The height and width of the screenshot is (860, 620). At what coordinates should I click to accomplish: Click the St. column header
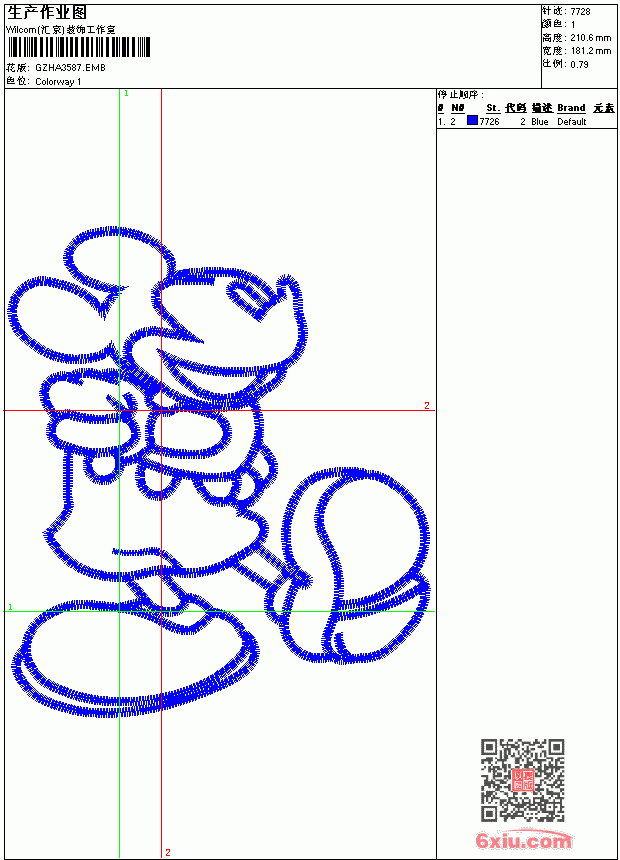(x=493, y=108)
